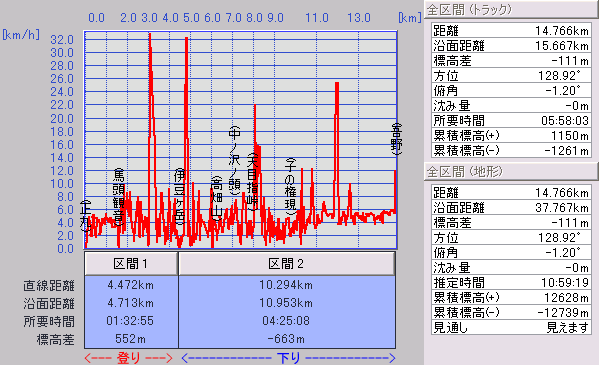Click the 10.953km surface distance cell
The width and height of the screenshot is (599, 365).
(x=286, y=303)
